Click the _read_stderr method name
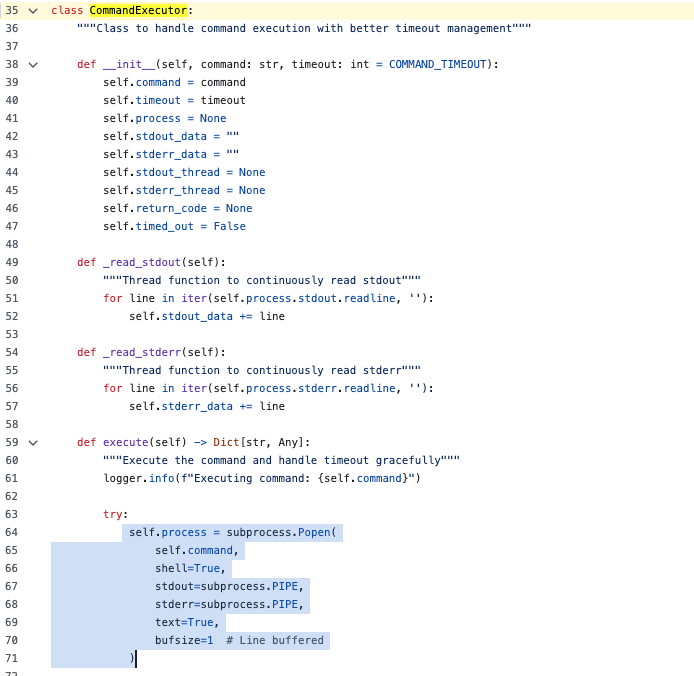Image resolution: width=694 pixels, height=676 pixels. point(142,352)
